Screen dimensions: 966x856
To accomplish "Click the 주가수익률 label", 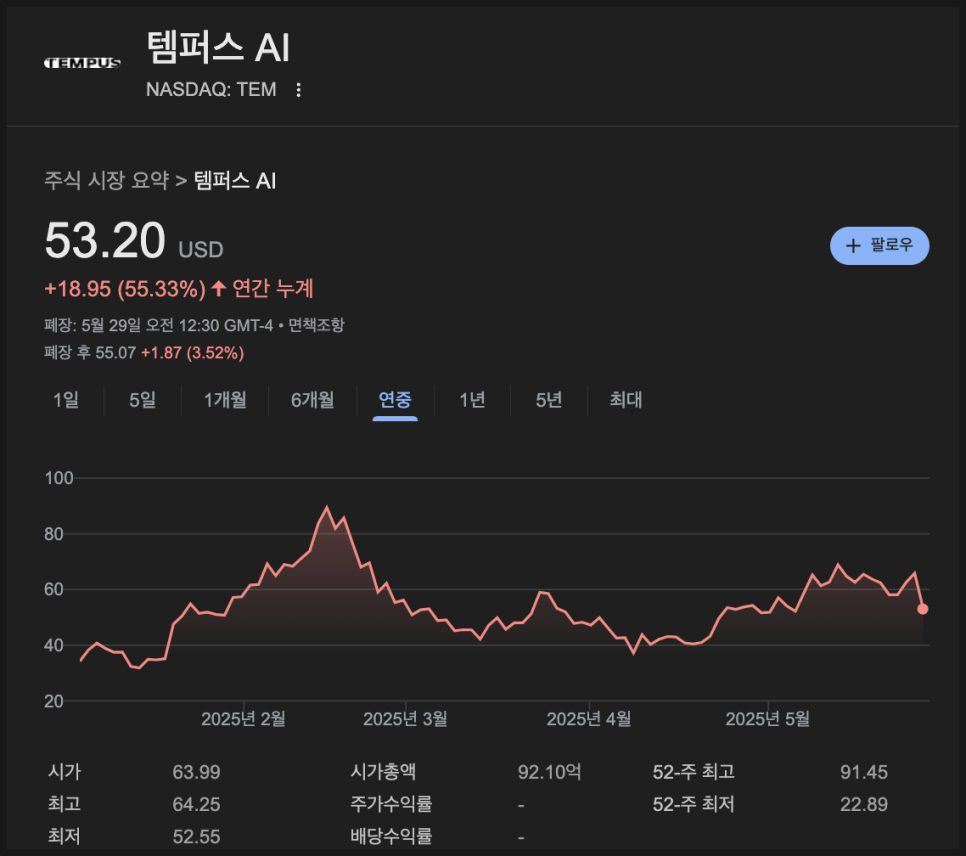I will pyautogui.click(x=391, y=804).
